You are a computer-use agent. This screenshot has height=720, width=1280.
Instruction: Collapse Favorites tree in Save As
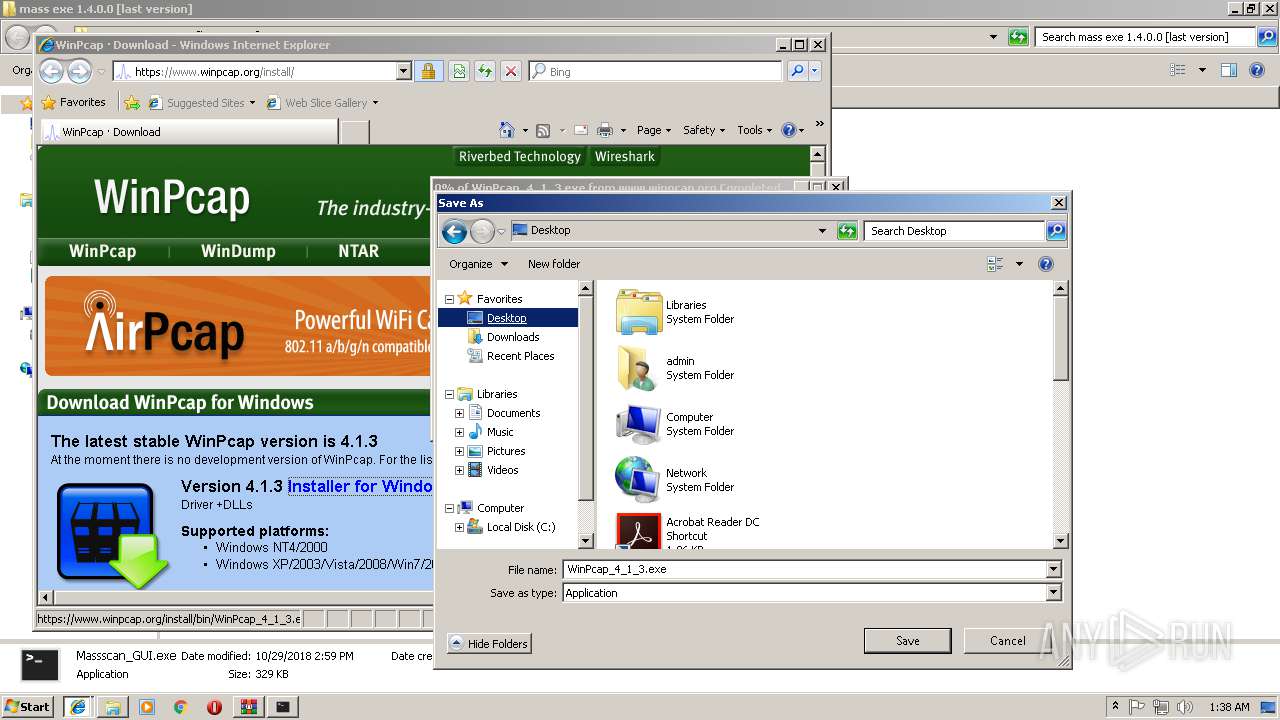[x=449, y=299]
